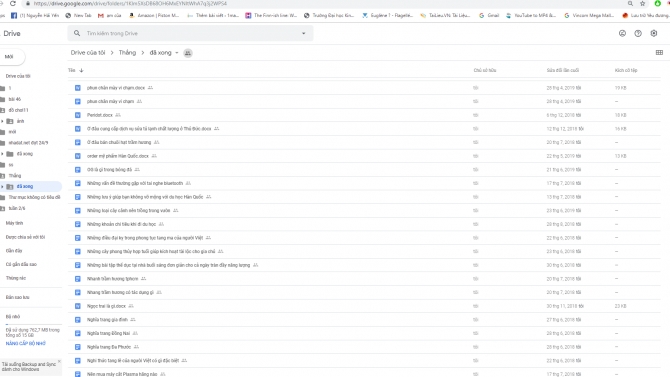Open the 'New Tab' bookmark
This screenshot has height=377, width=670.
point(78,15)
